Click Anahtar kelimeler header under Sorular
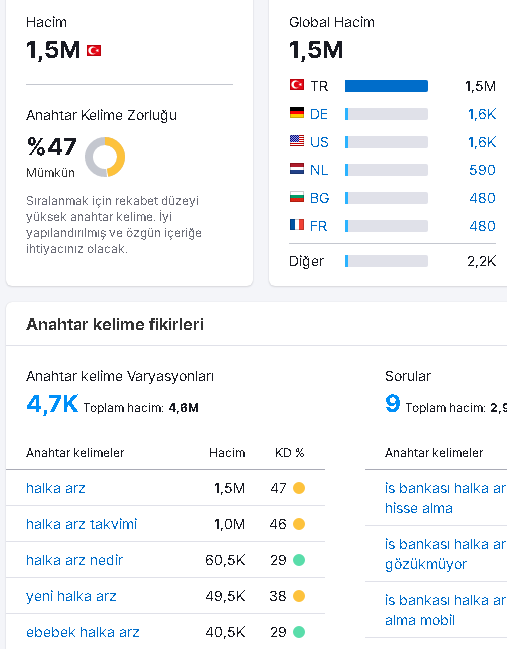This screenshot has width=507, height=649. [434, 453]
